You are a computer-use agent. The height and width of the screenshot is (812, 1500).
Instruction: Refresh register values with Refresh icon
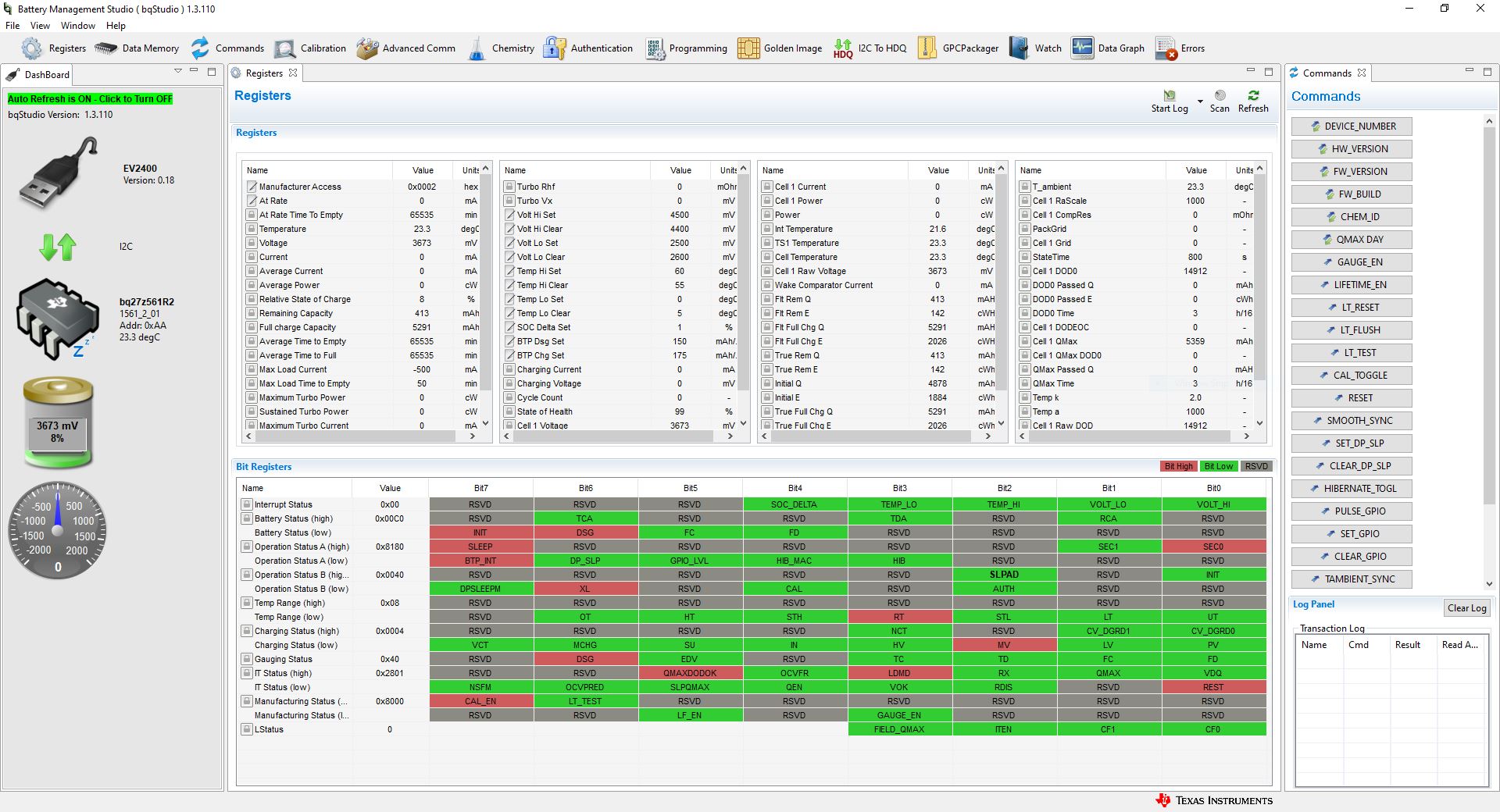[1253, 101]
